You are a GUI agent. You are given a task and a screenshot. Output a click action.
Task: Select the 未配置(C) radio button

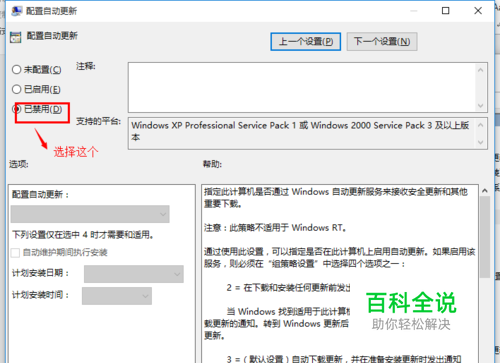16,70
